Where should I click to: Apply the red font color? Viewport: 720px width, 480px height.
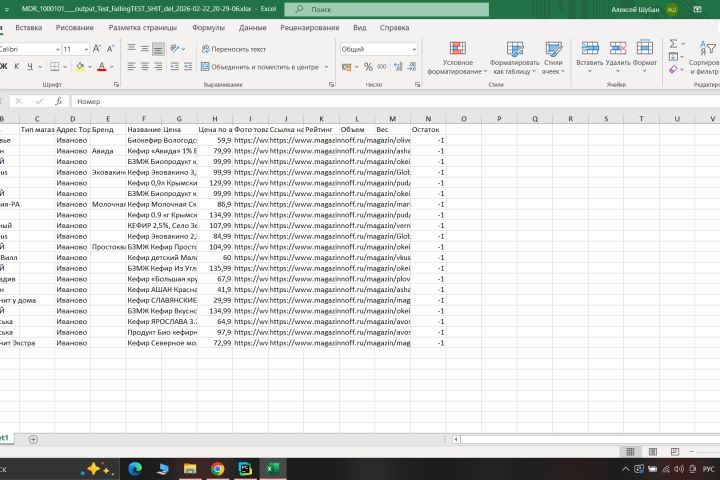point(102,67)
